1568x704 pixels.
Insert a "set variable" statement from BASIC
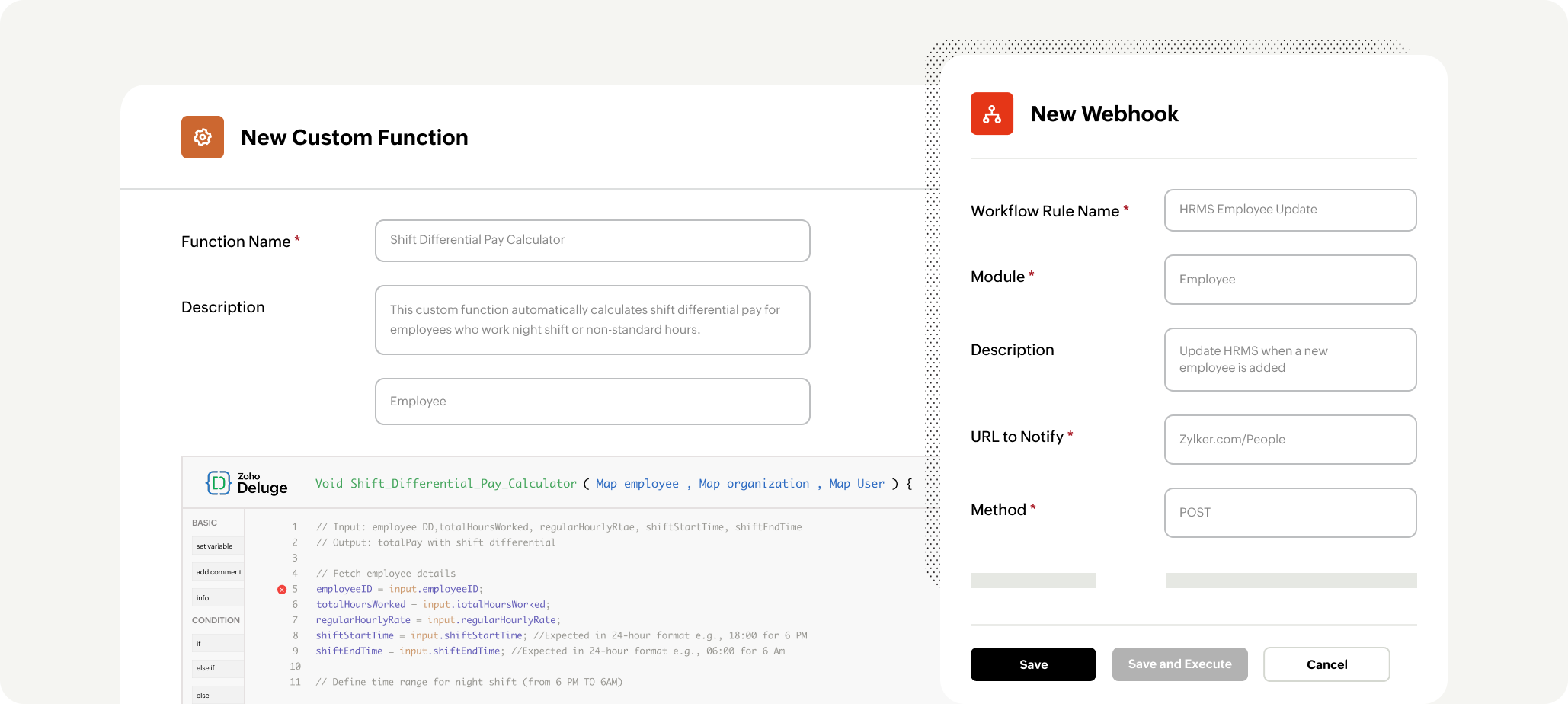tap(217, 546)
